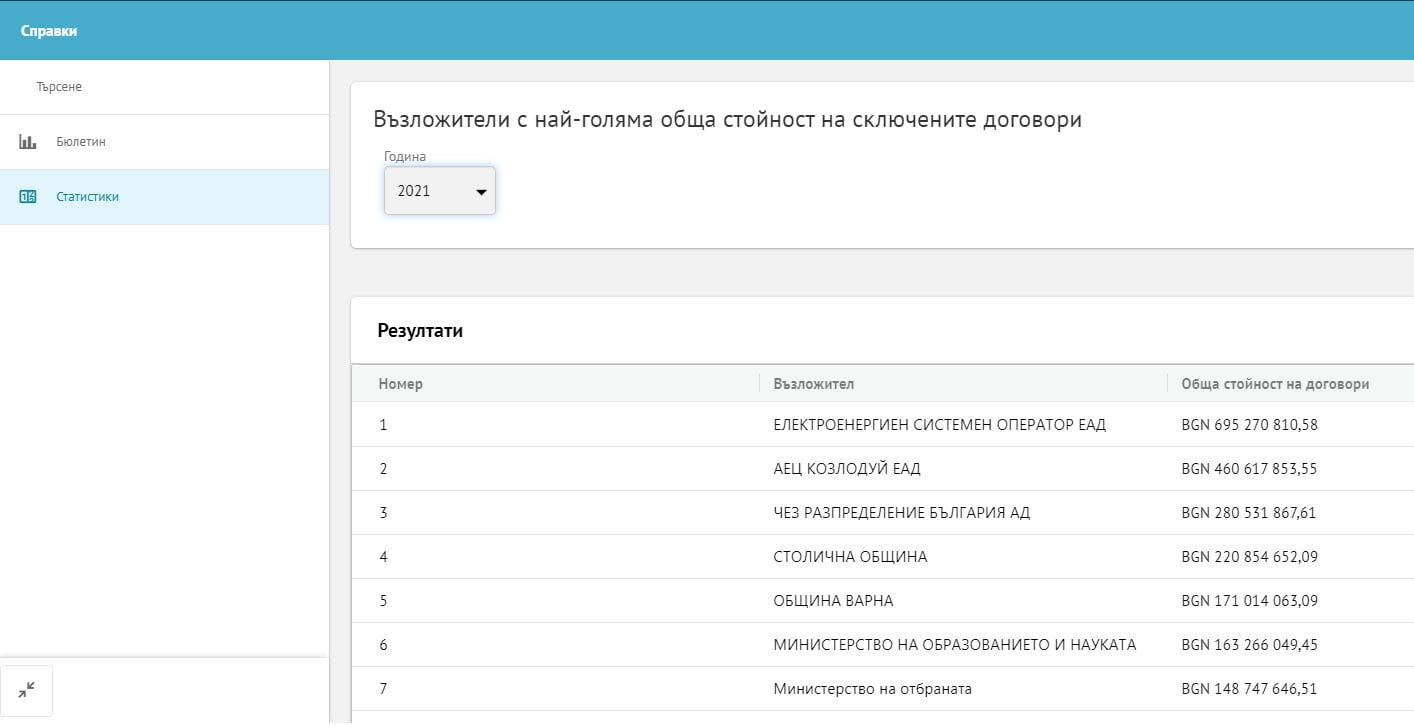
Task: Sort by Обща стойност на договори header
Action: click(x=1275, y=384)
